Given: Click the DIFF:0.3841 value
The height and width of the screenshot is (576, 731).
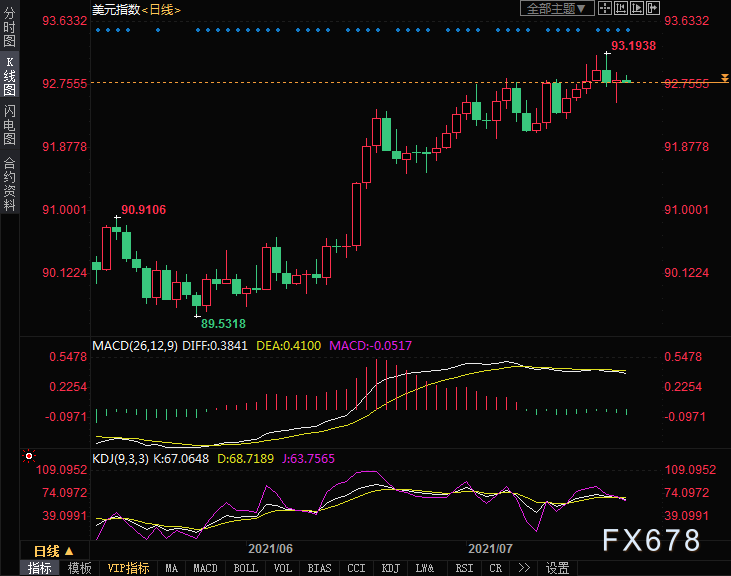Looking at the screenshot, I should tap(215, 346).
